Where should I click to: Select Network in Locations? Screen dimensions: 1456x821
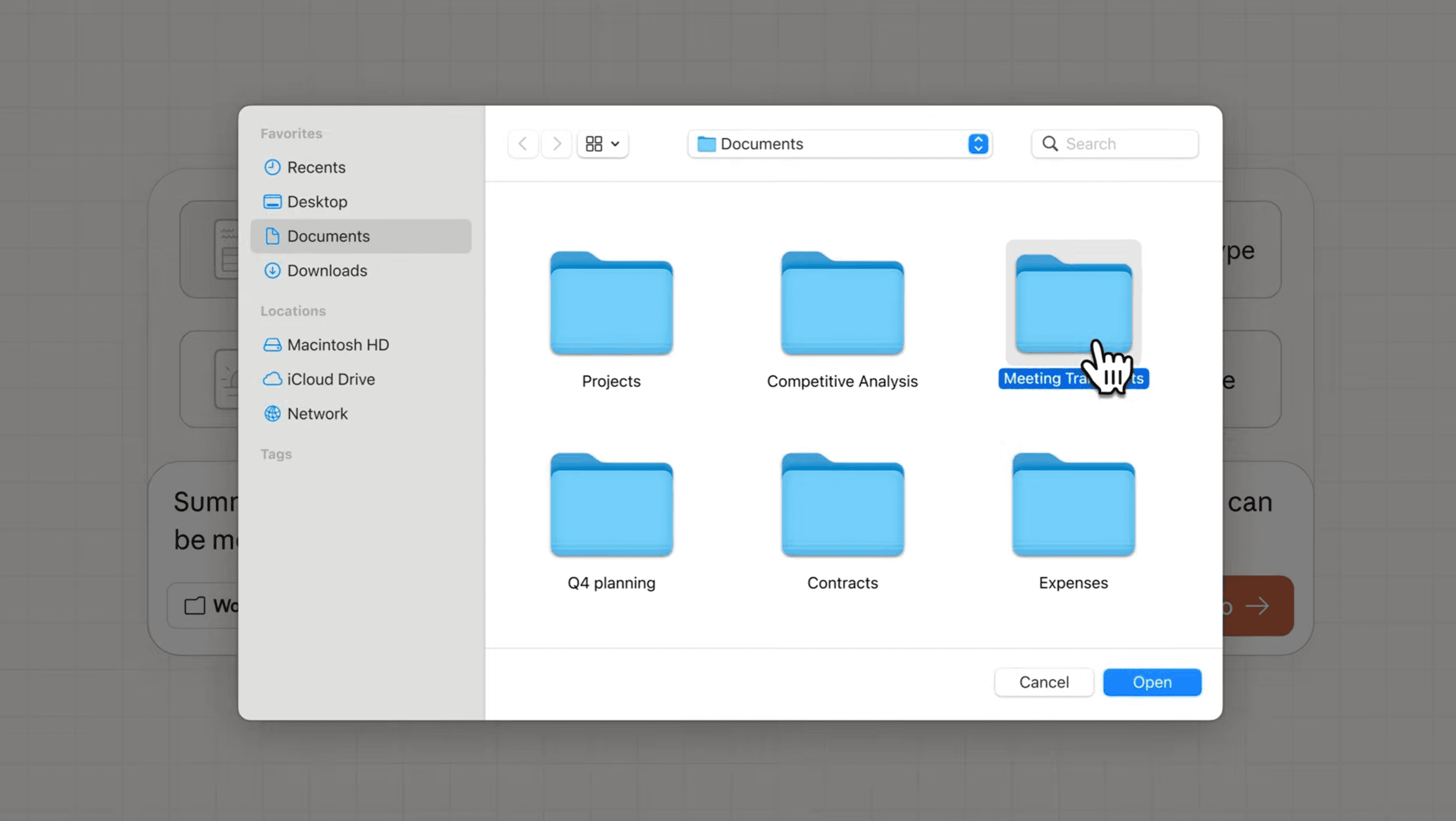tap(317, 414)
